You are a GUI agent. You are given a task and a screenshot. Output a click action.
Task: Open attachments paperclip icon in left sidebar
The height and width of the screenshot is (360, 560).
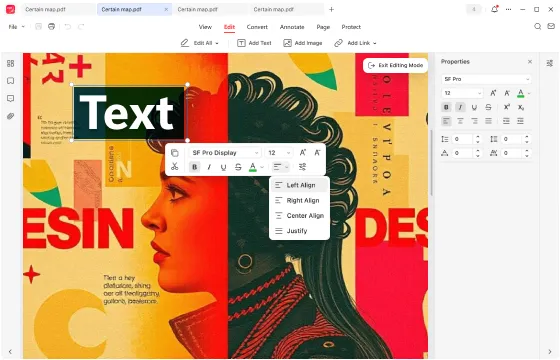11,116
